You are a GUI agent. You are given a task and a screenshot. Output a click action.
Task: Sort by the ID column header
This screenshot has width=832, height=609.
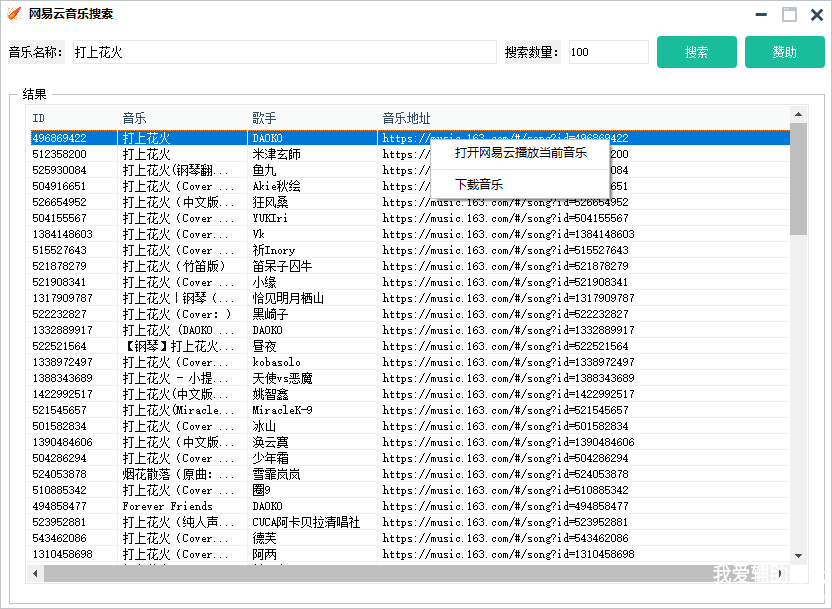(72, 118)
